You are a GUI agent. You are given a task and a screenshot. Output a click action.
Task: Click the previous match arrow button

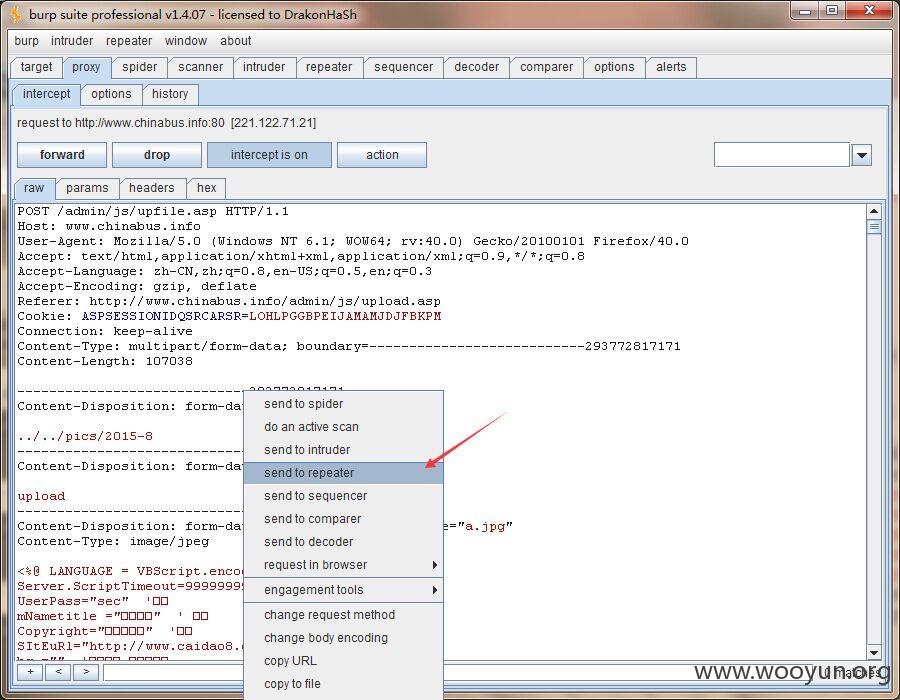point(58,671)
